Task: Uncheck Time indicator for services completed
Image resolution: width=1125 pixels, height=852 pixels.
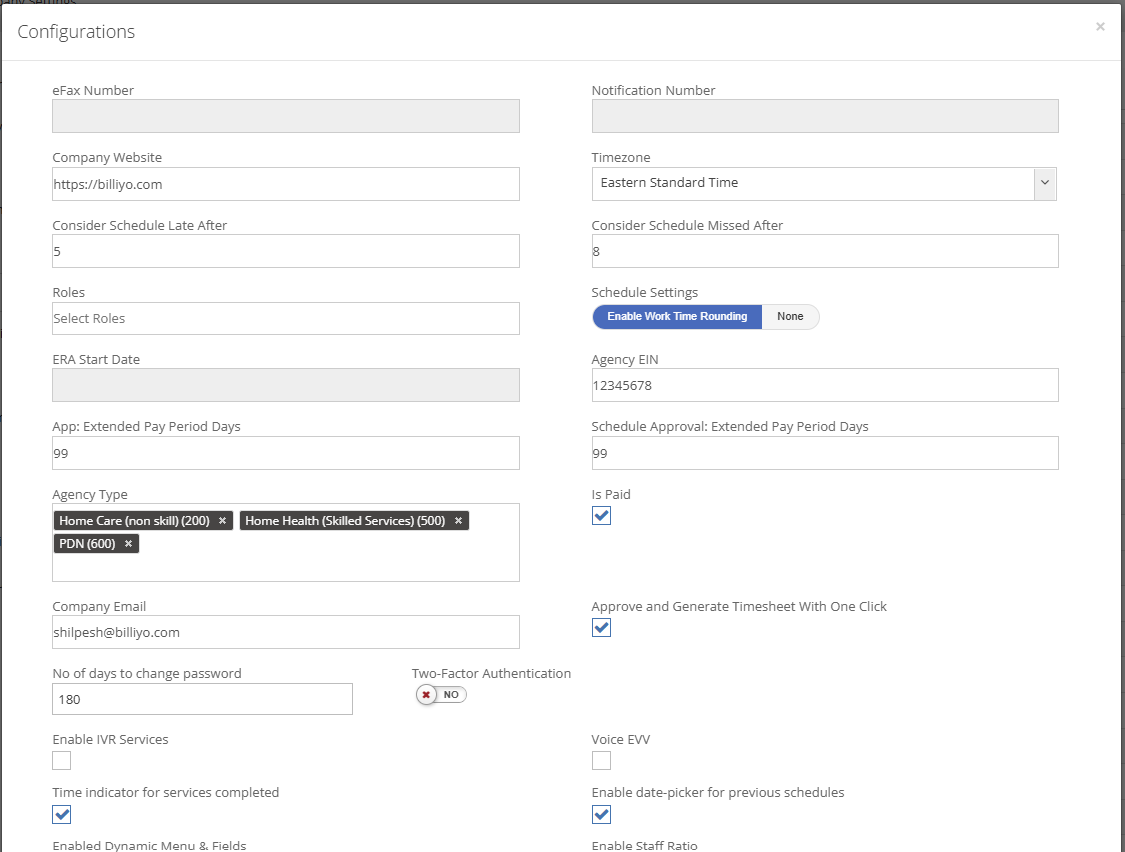Action: point(62,814)
